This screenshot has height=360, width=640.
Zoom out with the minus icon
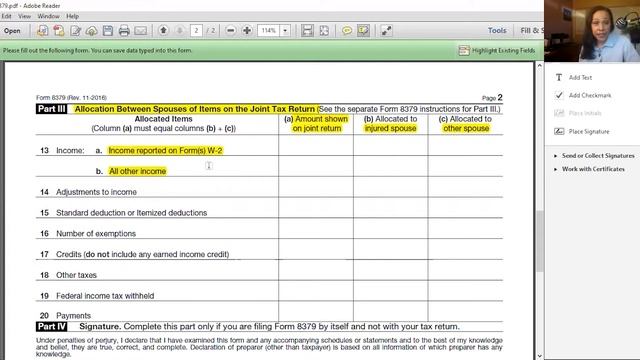click(x=231, y=31)
